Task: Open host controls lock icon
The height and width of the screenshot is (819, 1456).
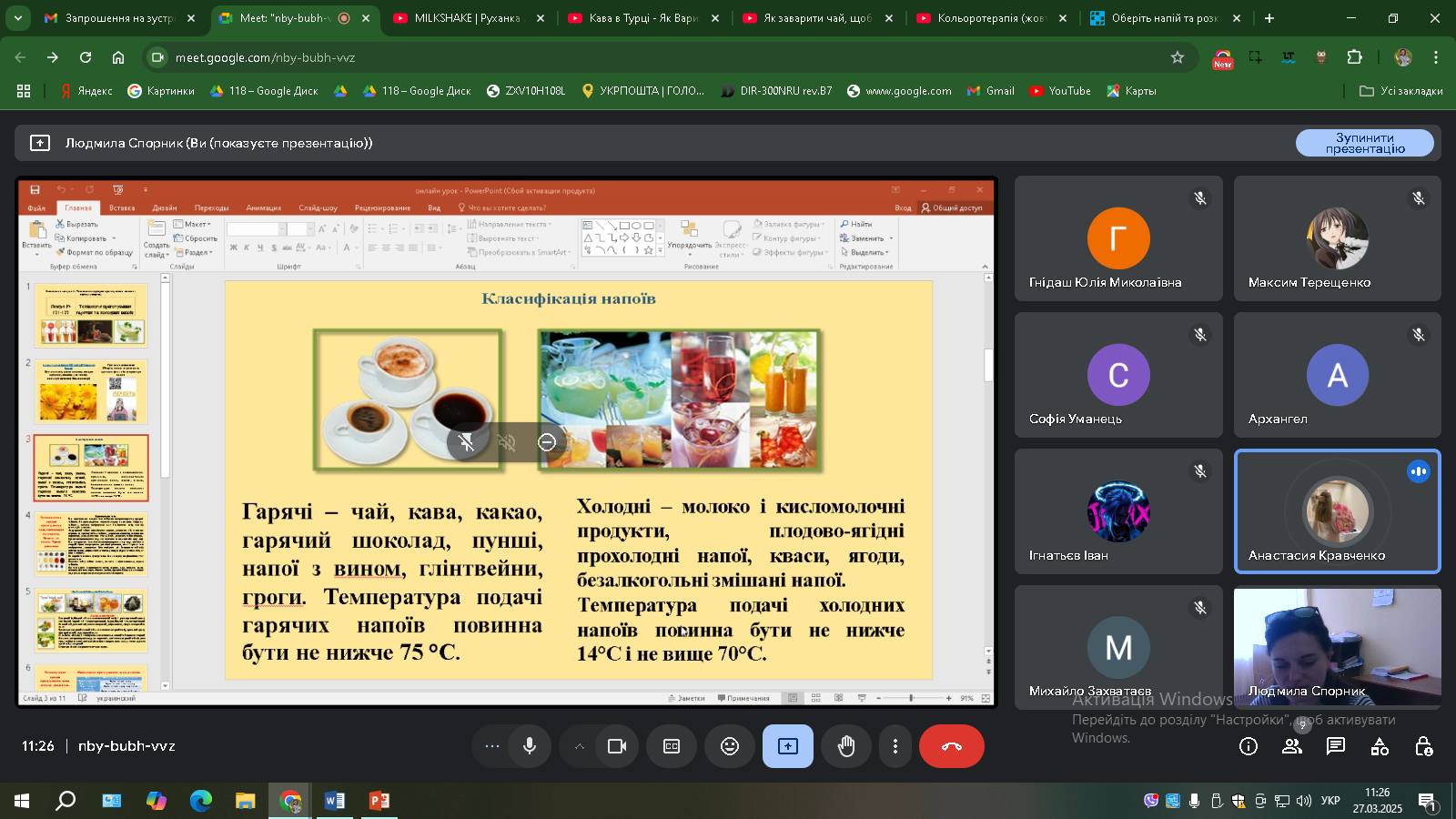Action: (x=1424, y=746)
